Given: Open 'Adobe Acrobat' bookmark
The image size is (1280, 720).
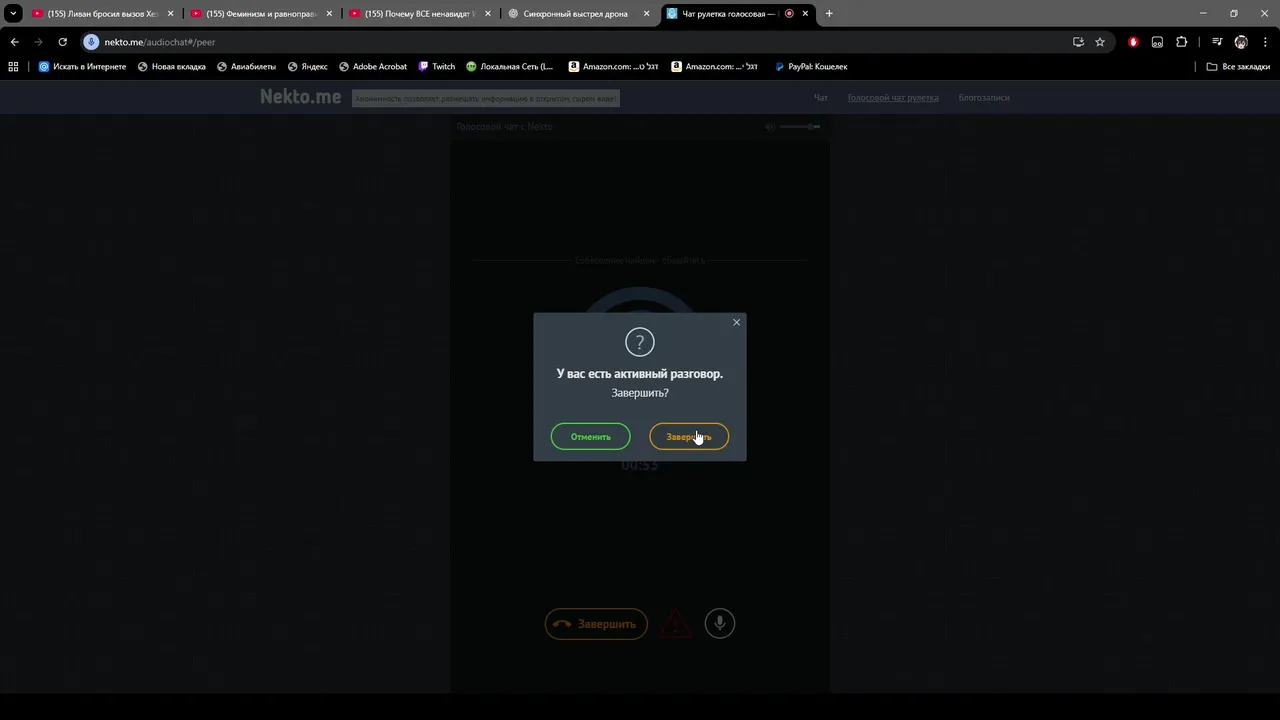Looking at the screenshot, I should coord(373,67).
